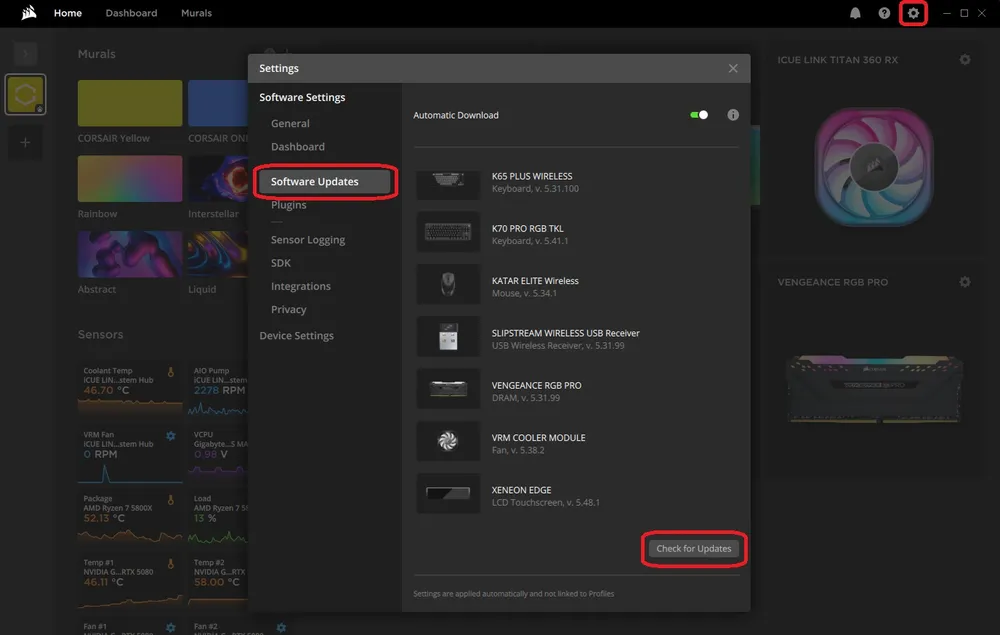
Task: Click K70 PRO RGB TKL device name
Action: click(x=527, y=228)
